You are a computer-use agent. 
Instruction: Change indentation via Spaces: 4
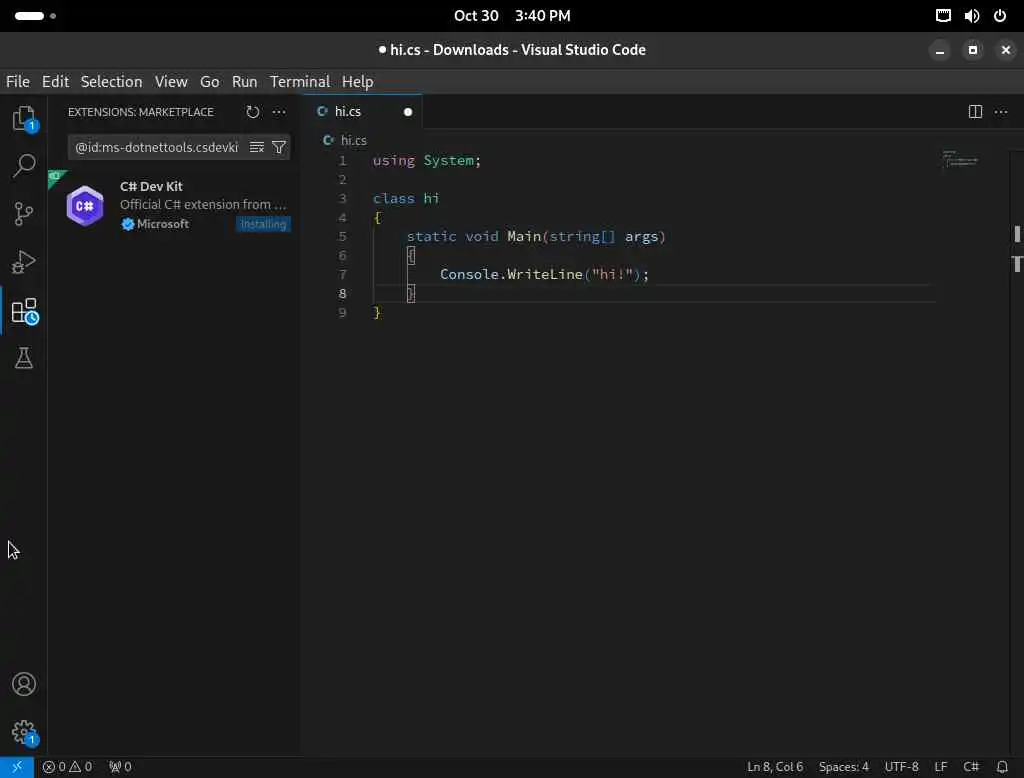coord(844,767)
